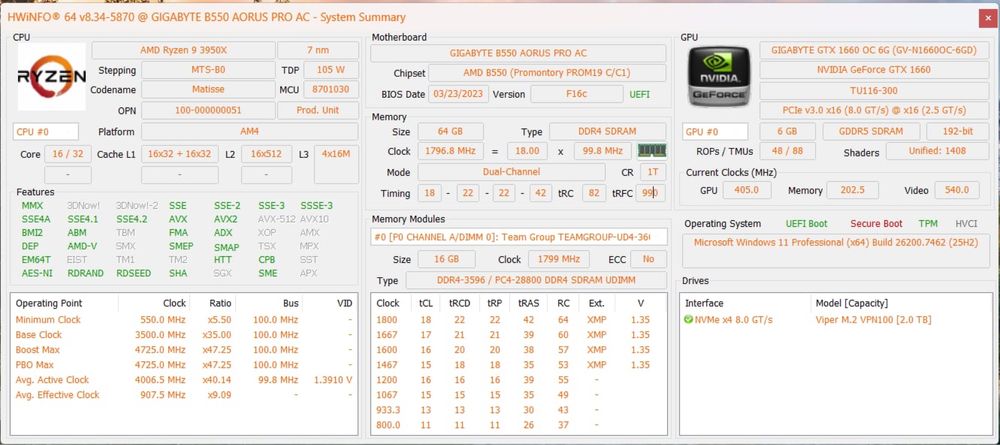Viewport: 1000px width, 445px height.
Task: Click the NVIDIA GeForce GTX 1660 field
Action: 873,70
